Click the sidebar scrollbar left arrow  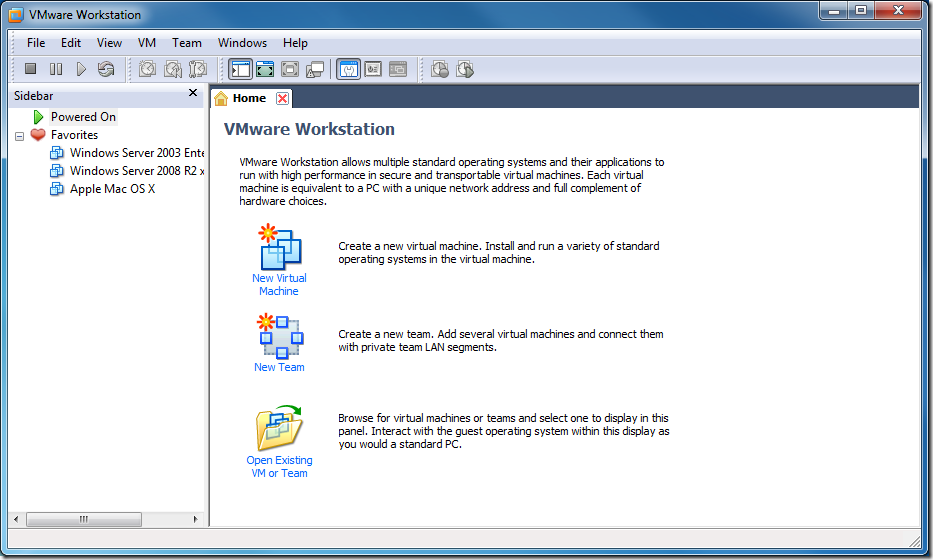pyautogui.click(x=16, y=519)
